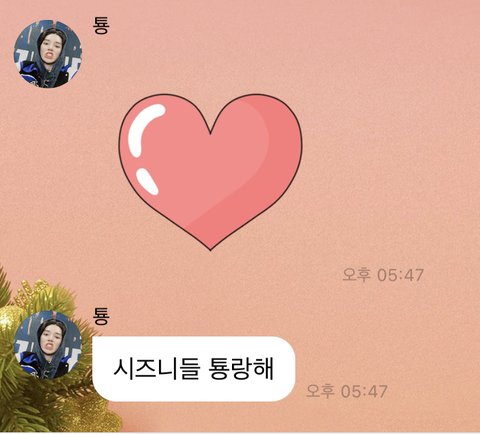Open 통's profile picture above the heart sticker
Screen dimensions: 480x434
(48, 54)
